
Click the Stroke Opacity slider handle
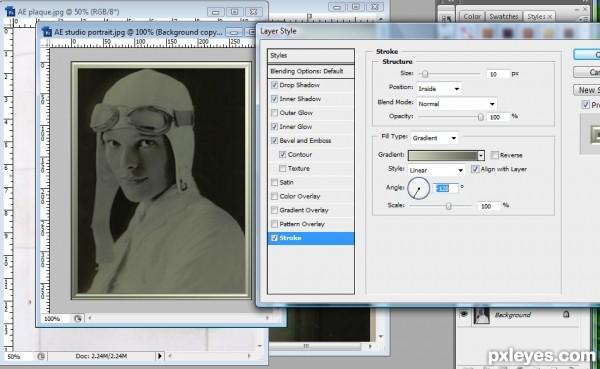pyautogui.click(x=481, y=117)
